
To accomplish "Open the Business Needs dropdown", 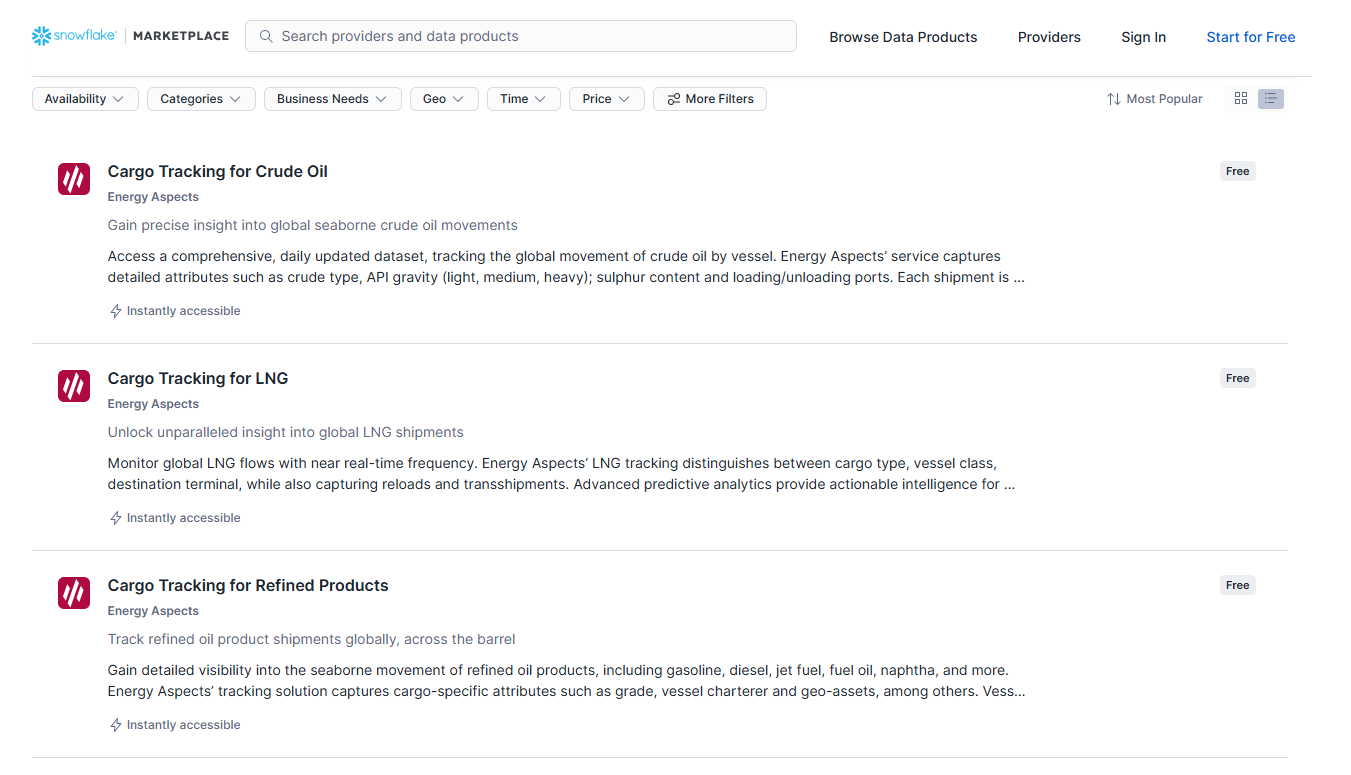I will (332, 98).
